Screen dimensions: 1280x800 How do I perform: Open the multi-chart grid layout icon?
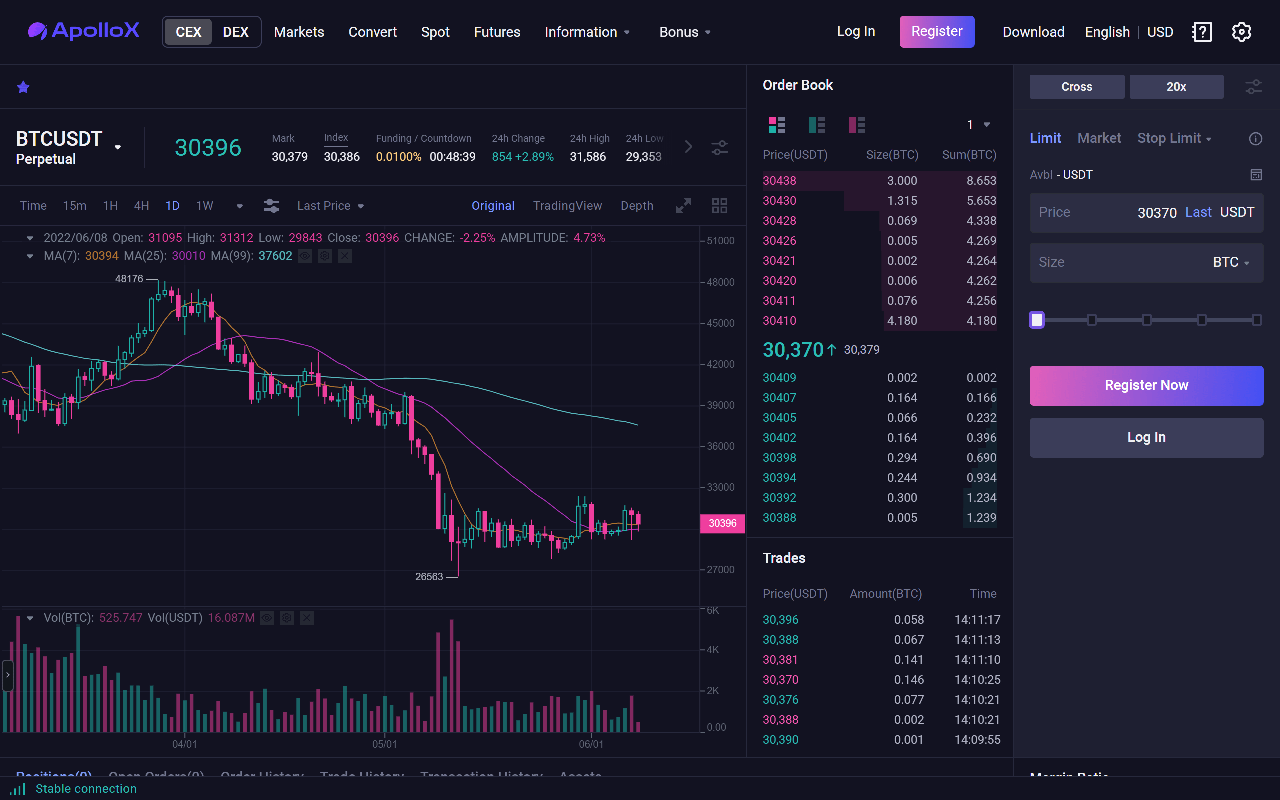(x=719, y=206)
